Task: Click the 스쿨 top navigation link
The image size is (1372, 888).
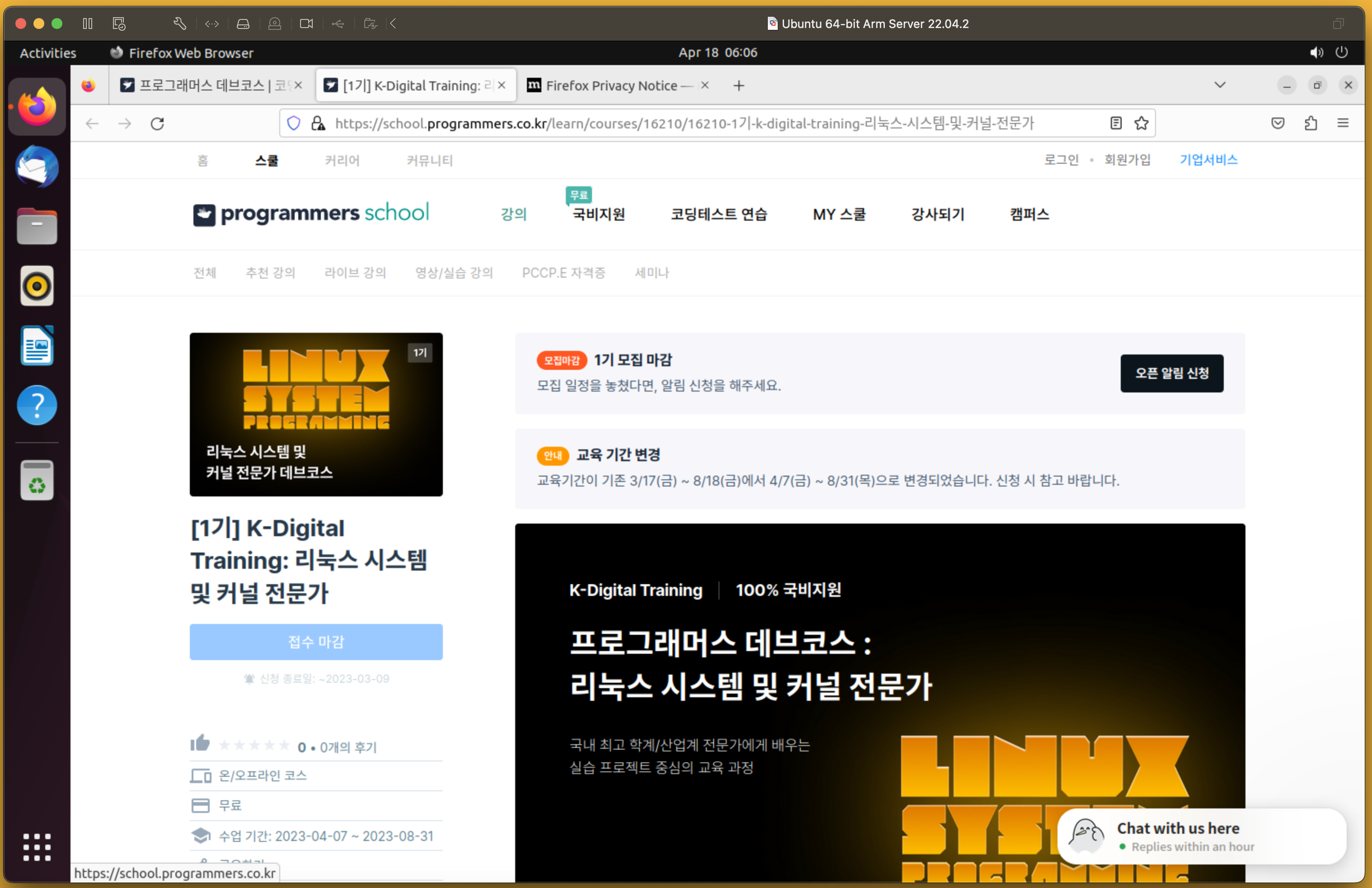Action: click(x=267, y=161)
